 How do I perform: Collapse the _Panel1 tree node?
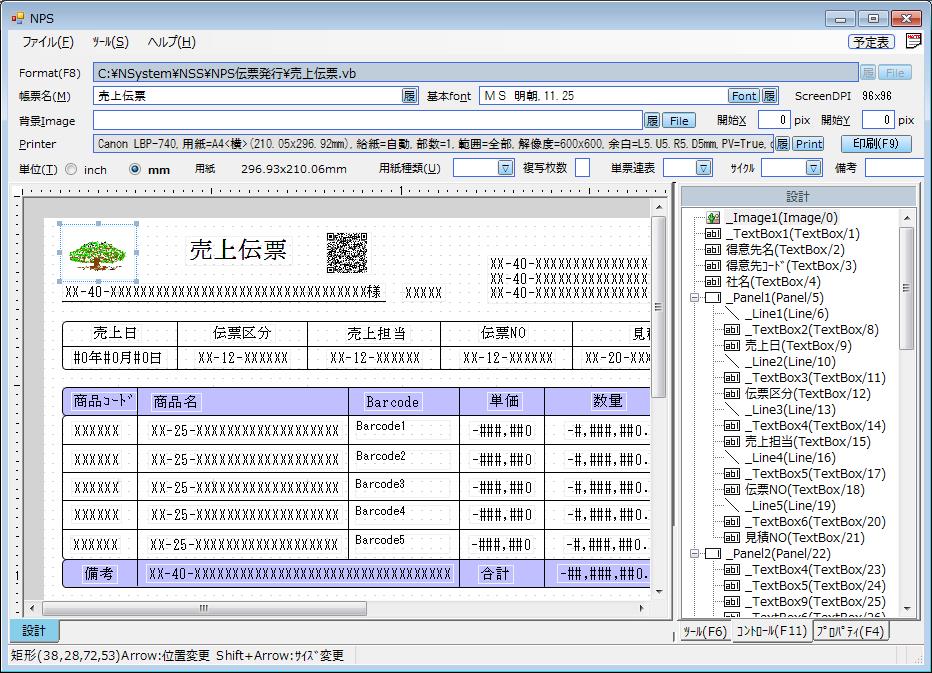click(x=694, y=297)
